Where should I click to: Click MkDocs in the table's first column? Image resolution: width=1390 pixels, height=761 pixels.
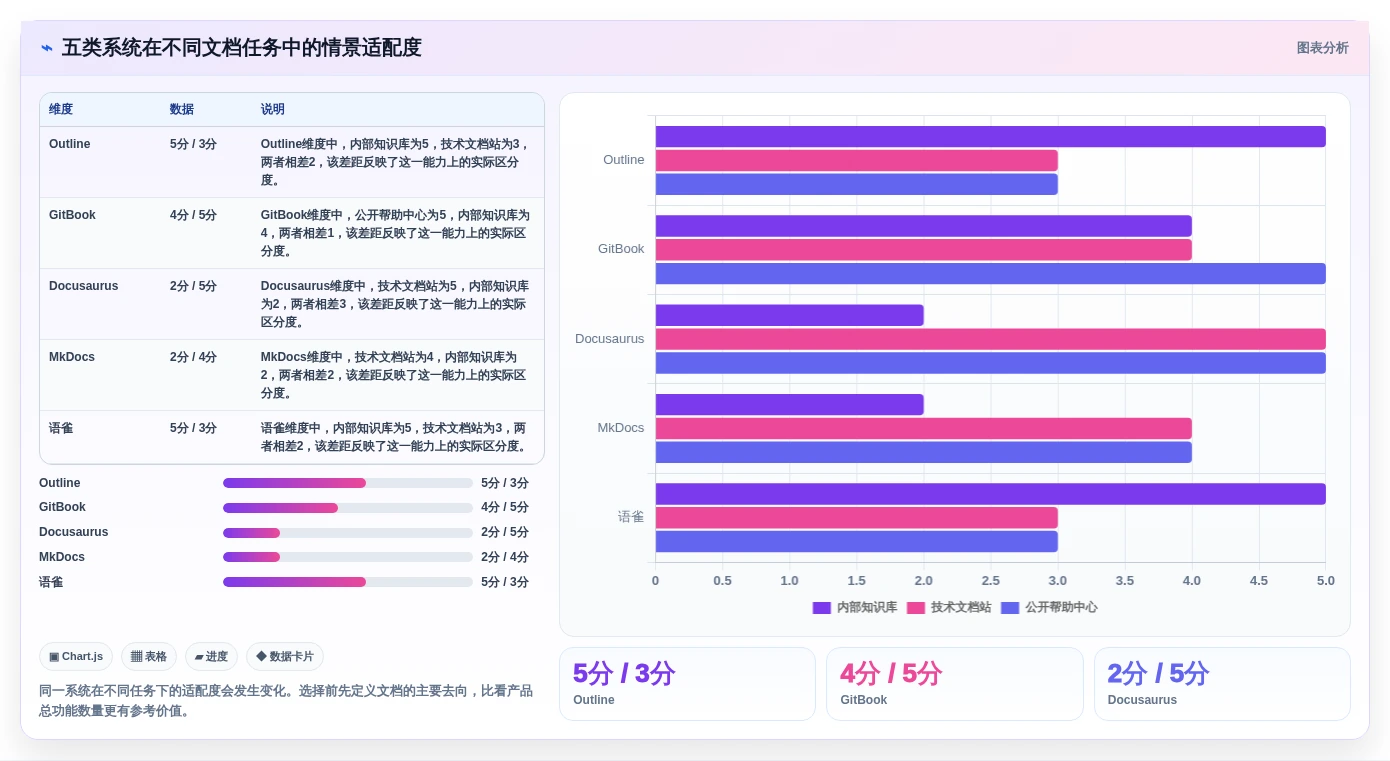[72, 357]
